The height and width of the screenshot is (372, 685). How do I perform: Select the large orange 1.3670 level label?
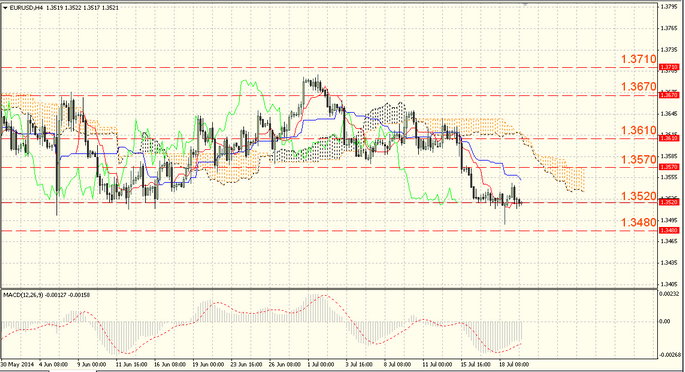(x=639, y=87)
